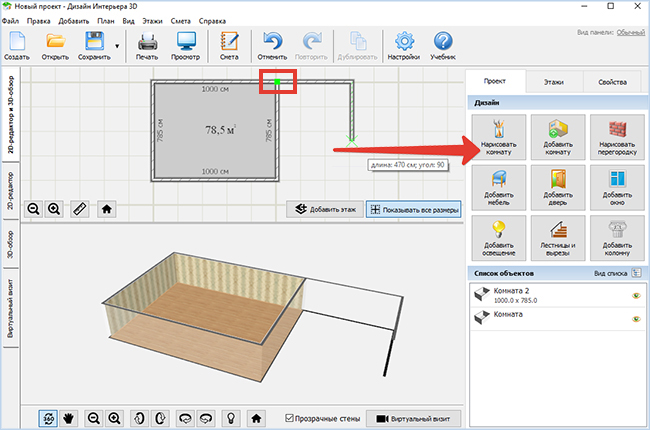Viewport: 650px width, 430px height.
Task: Start Виртуальный визит button
Action: (x=413, y=419)
